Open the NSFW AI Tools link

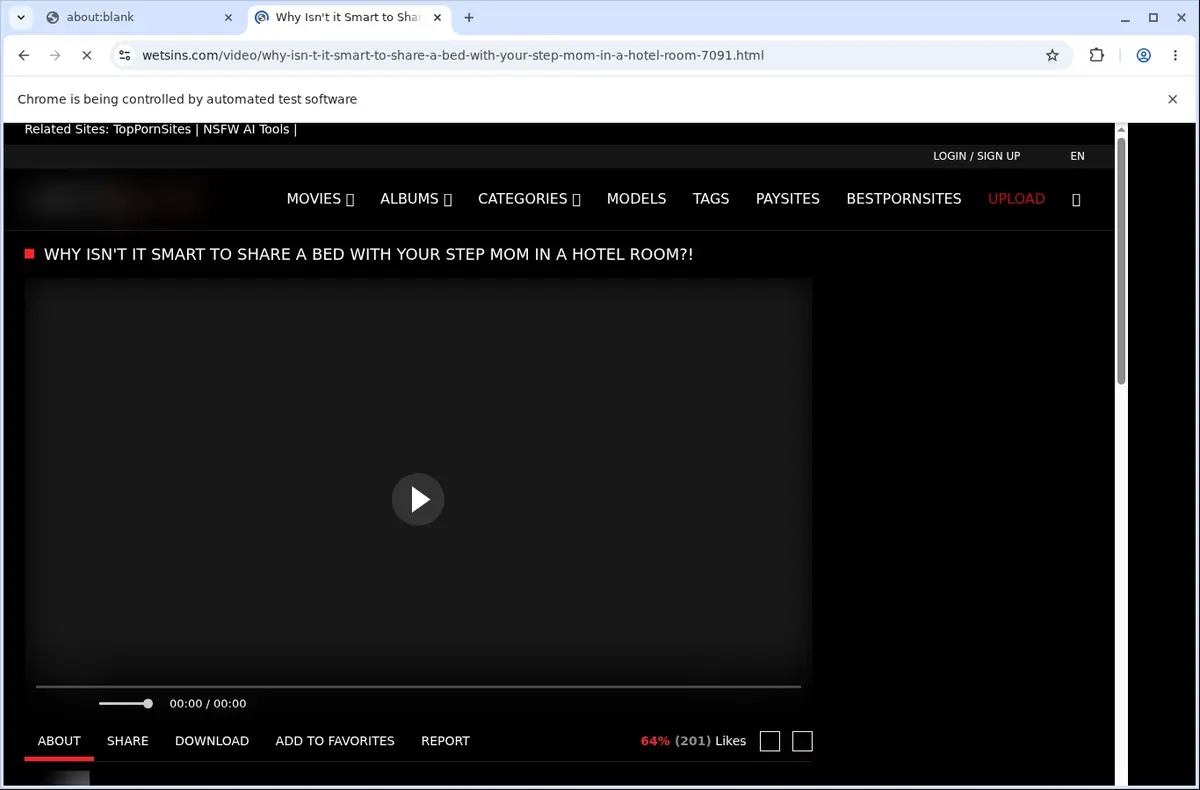pos(246,129)
